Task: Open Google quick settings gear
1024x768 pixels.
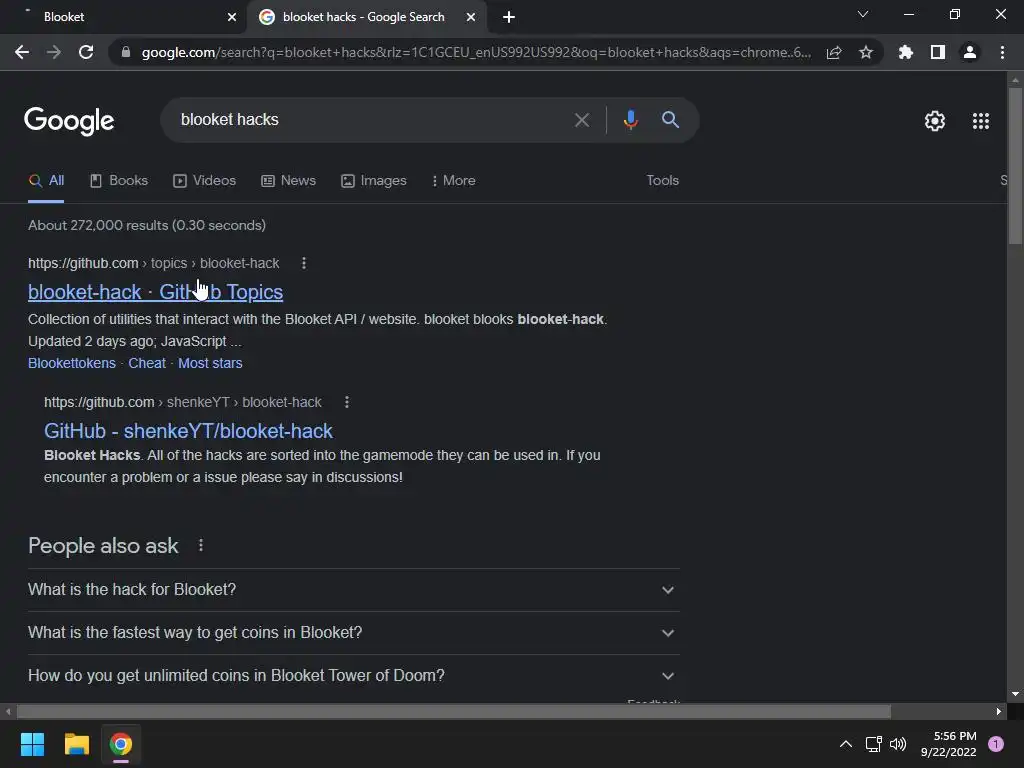Action: (x=935, y=121)
